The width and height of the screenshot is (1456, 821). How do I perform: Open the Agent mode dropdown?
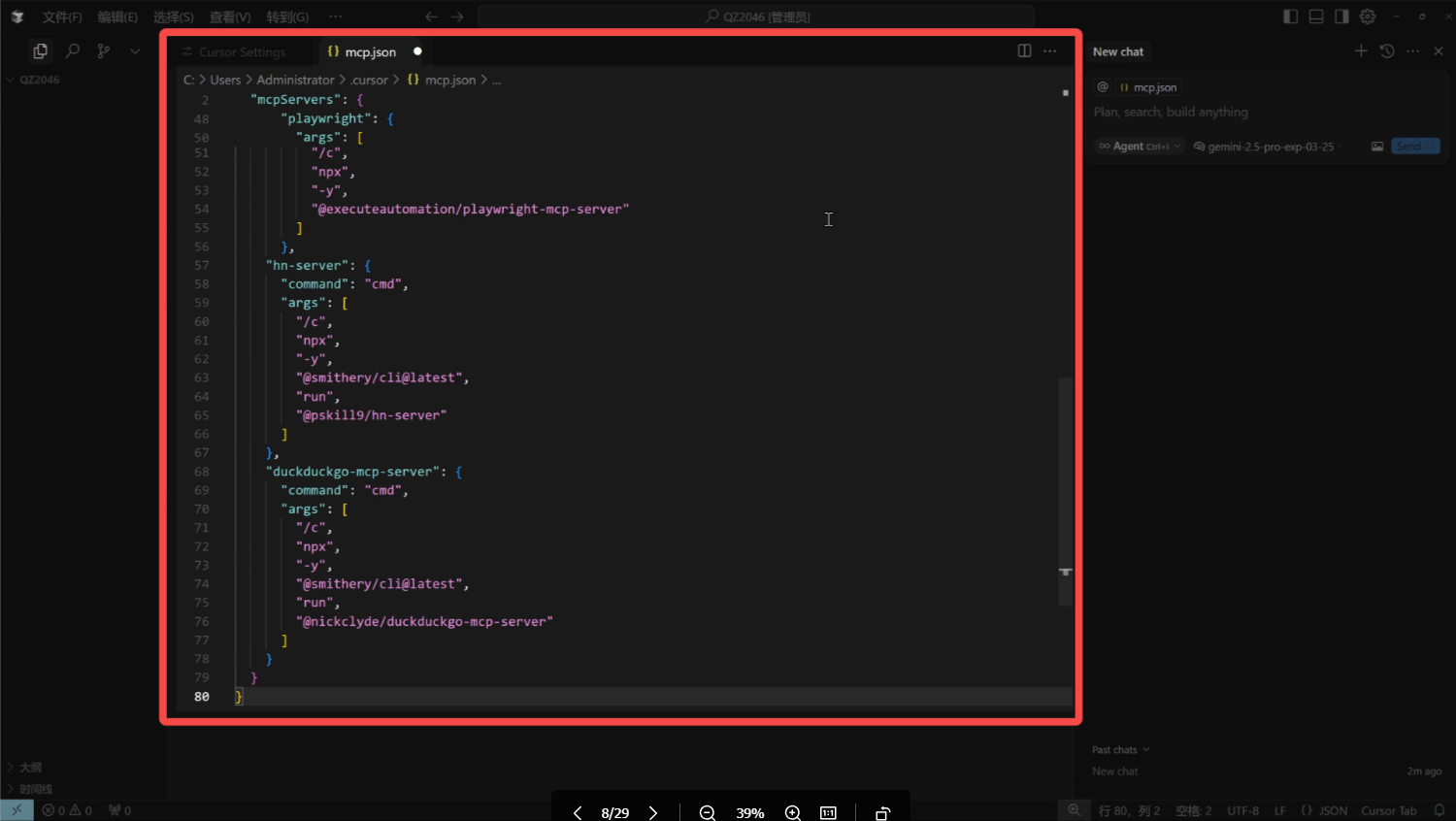click(1140, 147)
